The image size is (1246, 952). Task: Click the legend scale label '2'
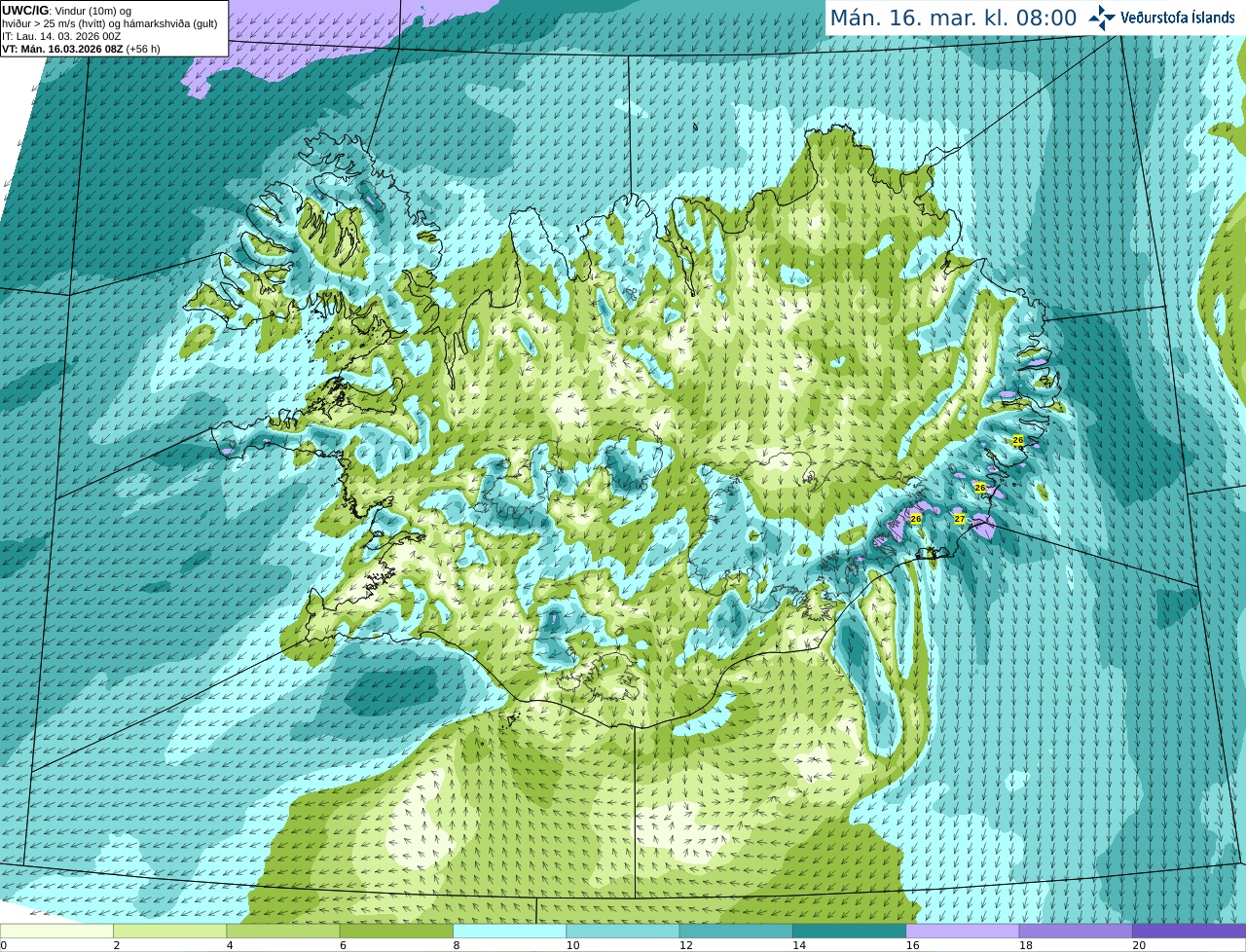click(x=117, y=945)
